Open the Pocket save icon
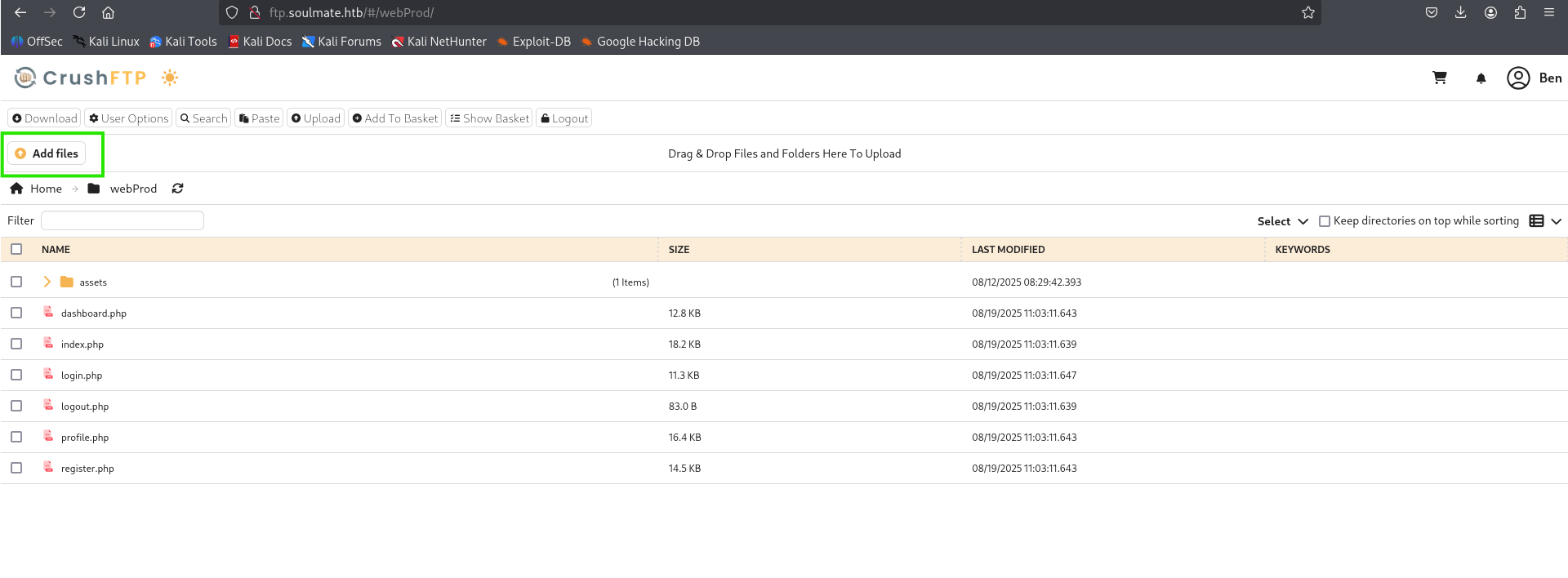Image resolution: width=1568 pixels, height=578 pixels. pos(1432,12)
